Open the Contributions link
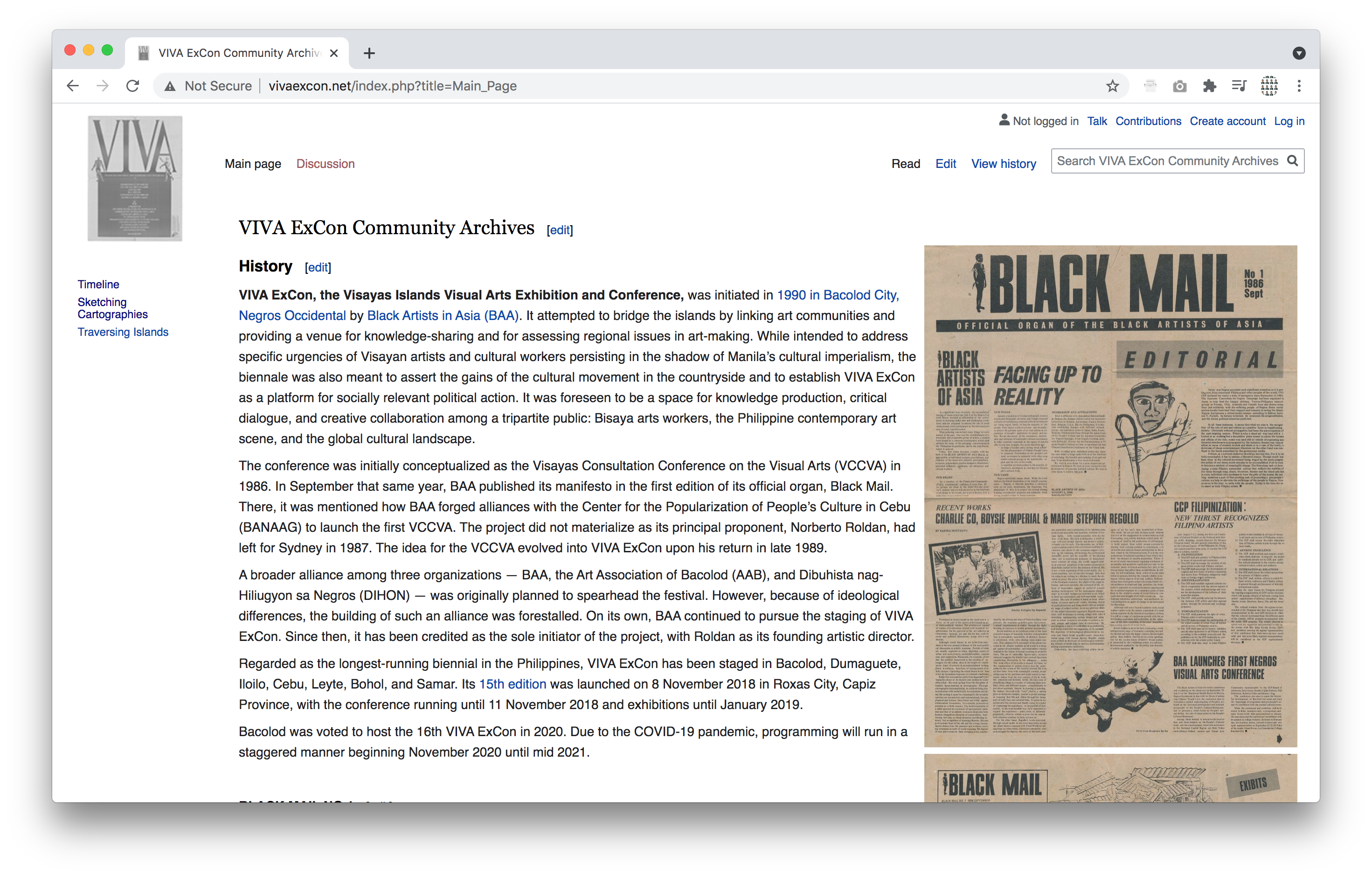Viewport: 1372px width, 877px height. coord(1148,121)
